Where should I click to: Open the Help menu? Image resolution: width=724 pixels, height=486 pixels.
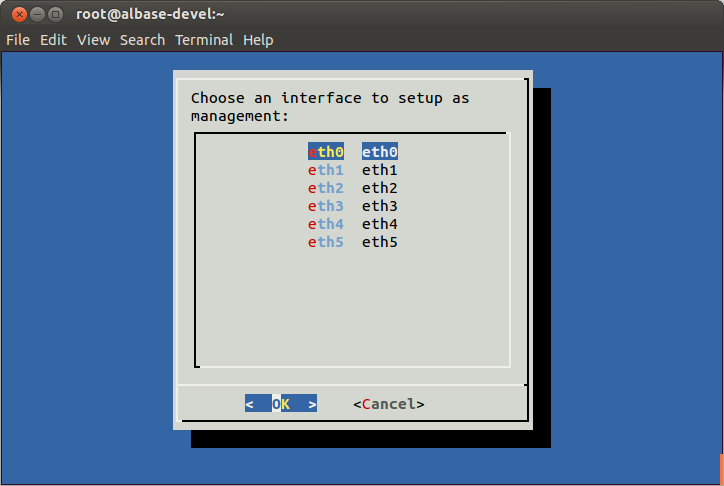[258, 40]
